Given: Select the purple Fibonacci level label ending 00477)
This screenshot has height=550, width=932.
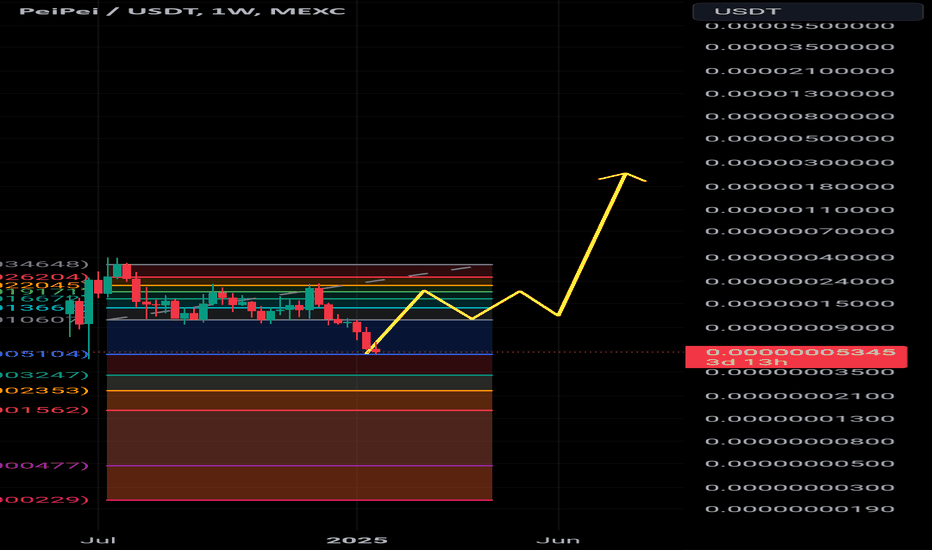Looking at the screenshot, I should (x=44, y=465).
